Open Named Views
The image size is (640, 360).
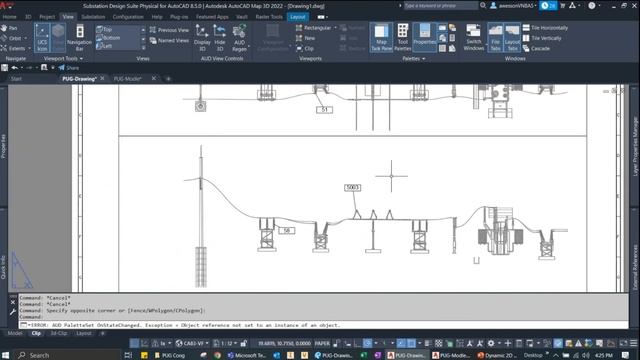coord(169,40)
